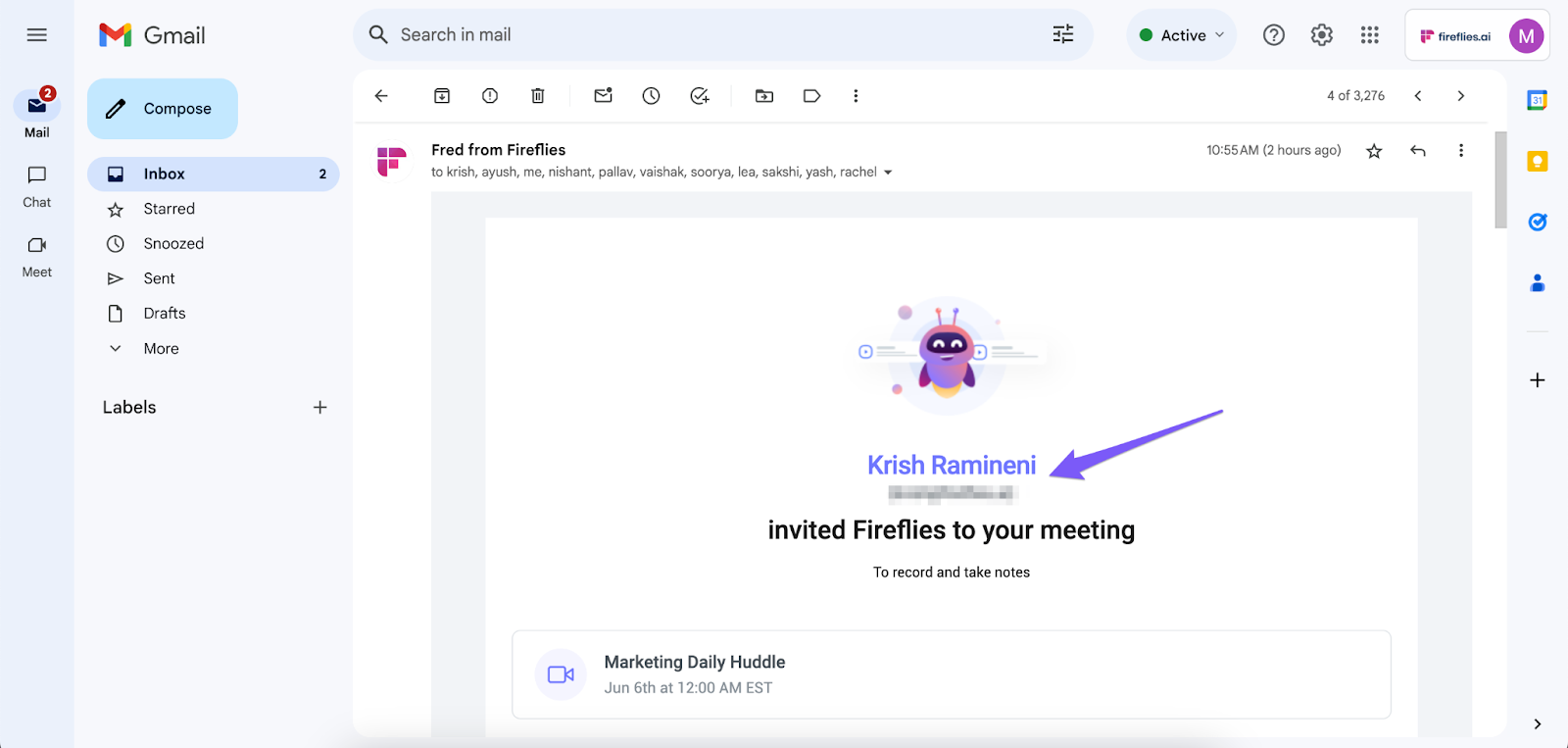
Task: Click the meeting video camera icon
Action: click(x=561, y=674)
